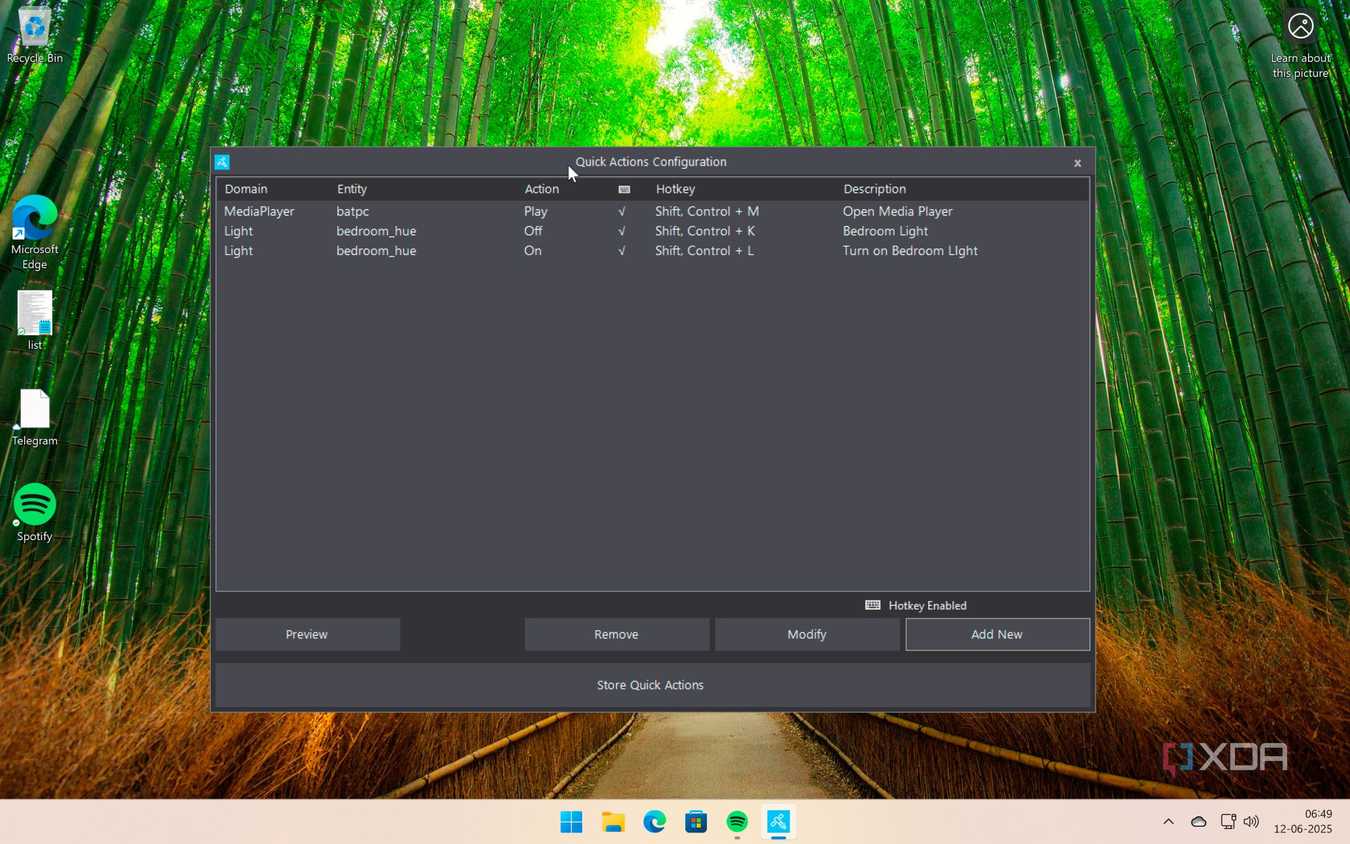Image resolution: width=1350 pixels, height=844 pixels.
Task: Sort the list by the Domain column header
Action: (246, 189)
